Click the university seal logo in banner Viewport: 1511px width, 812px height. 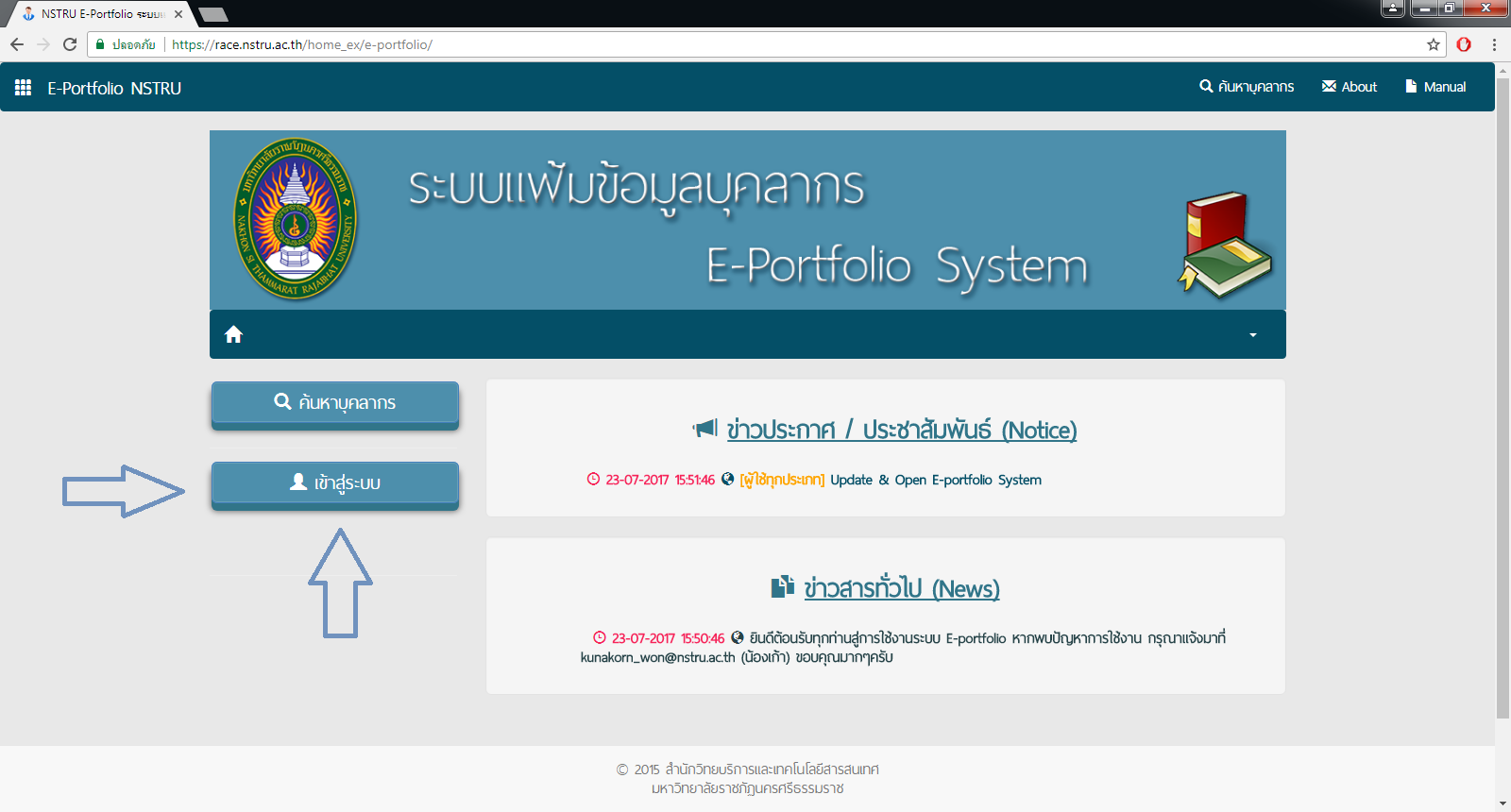(295, 219)
